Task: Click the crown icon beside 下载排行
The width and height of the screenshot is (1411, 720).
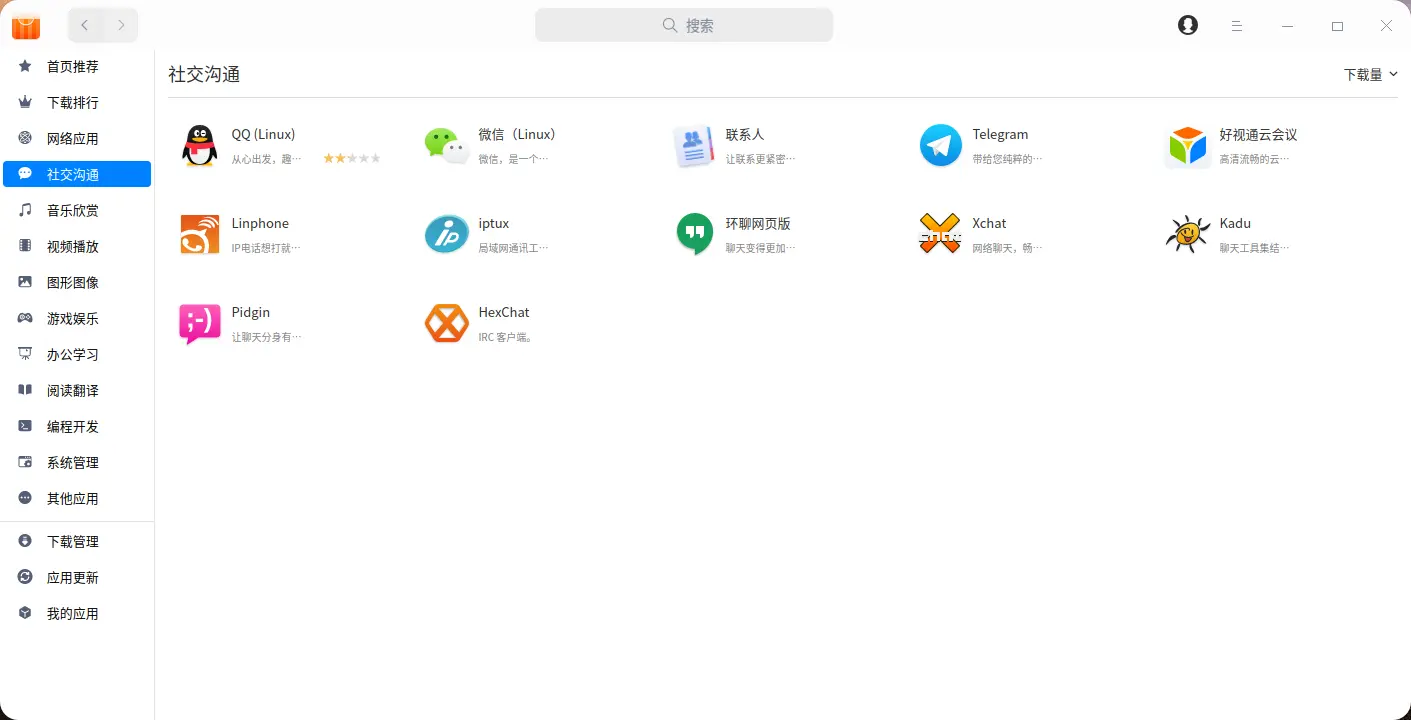Action: point(25,102)
